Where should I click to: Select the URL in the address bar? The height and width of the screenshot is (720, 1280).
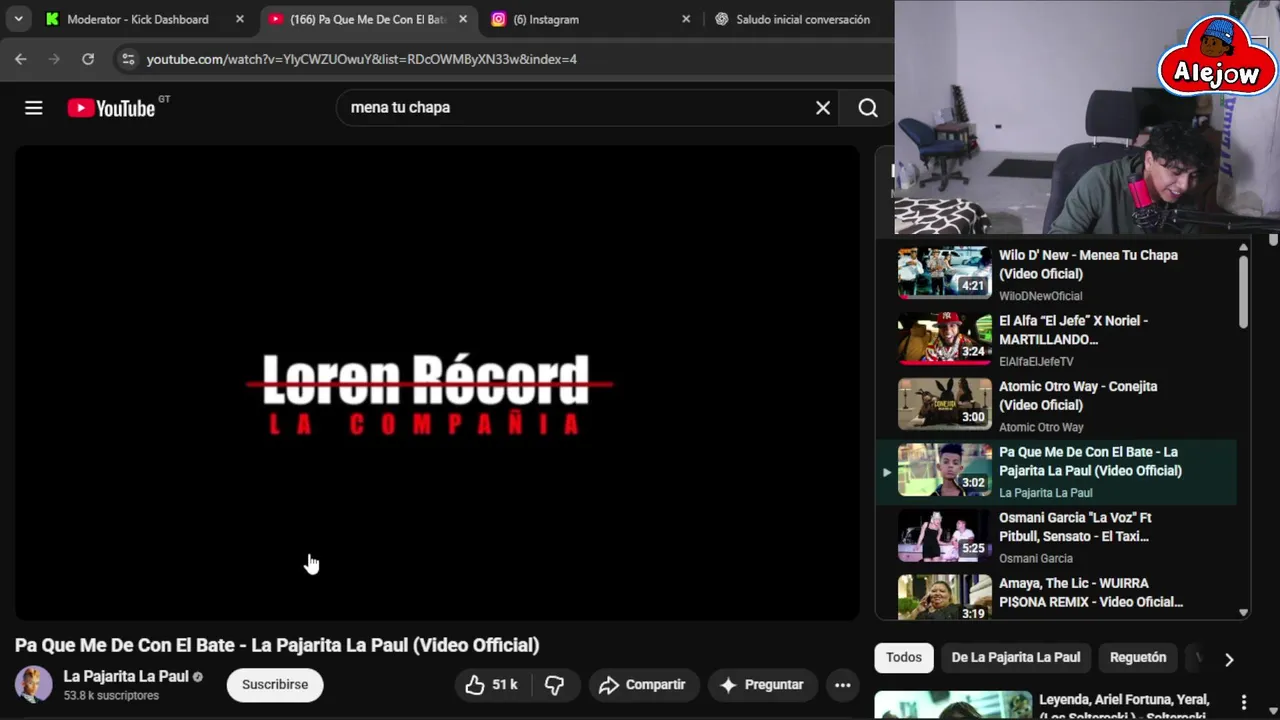click(362, 59)
